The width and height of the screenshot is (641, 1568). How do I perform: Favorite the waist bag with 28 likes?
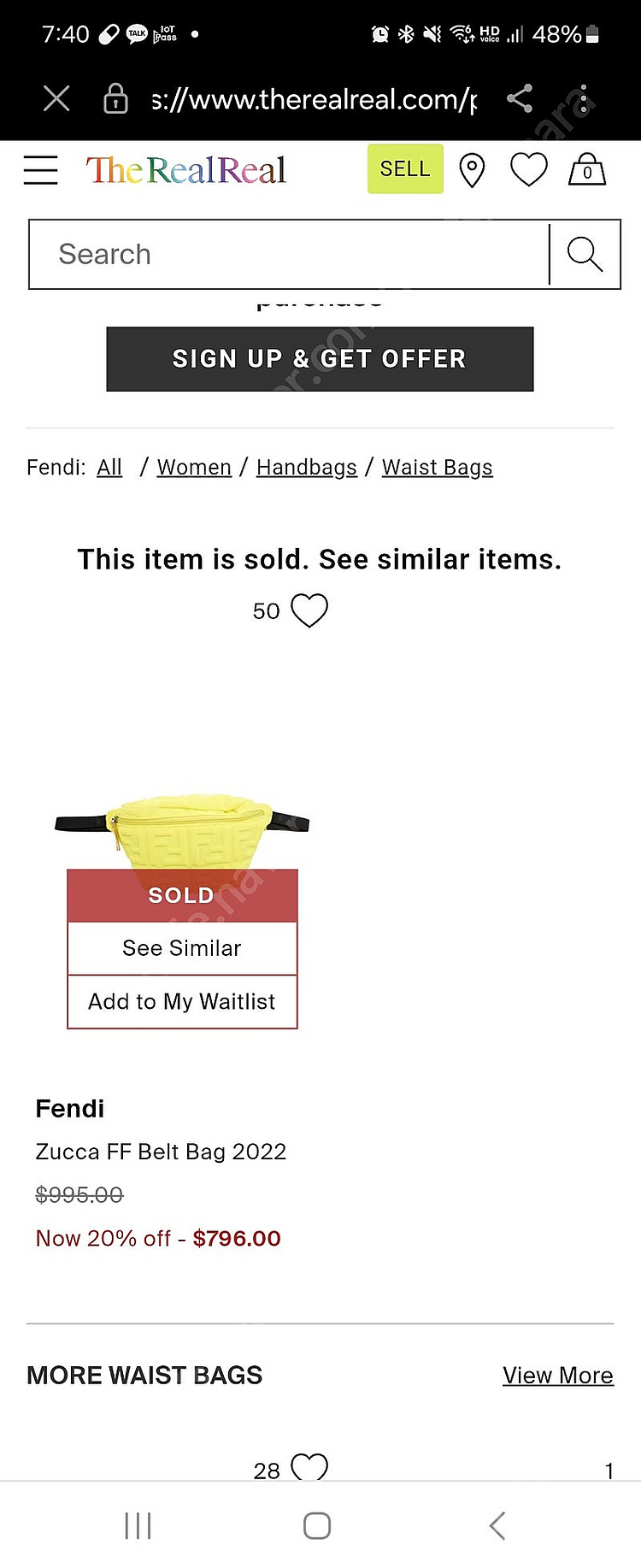pos(309,1467)
